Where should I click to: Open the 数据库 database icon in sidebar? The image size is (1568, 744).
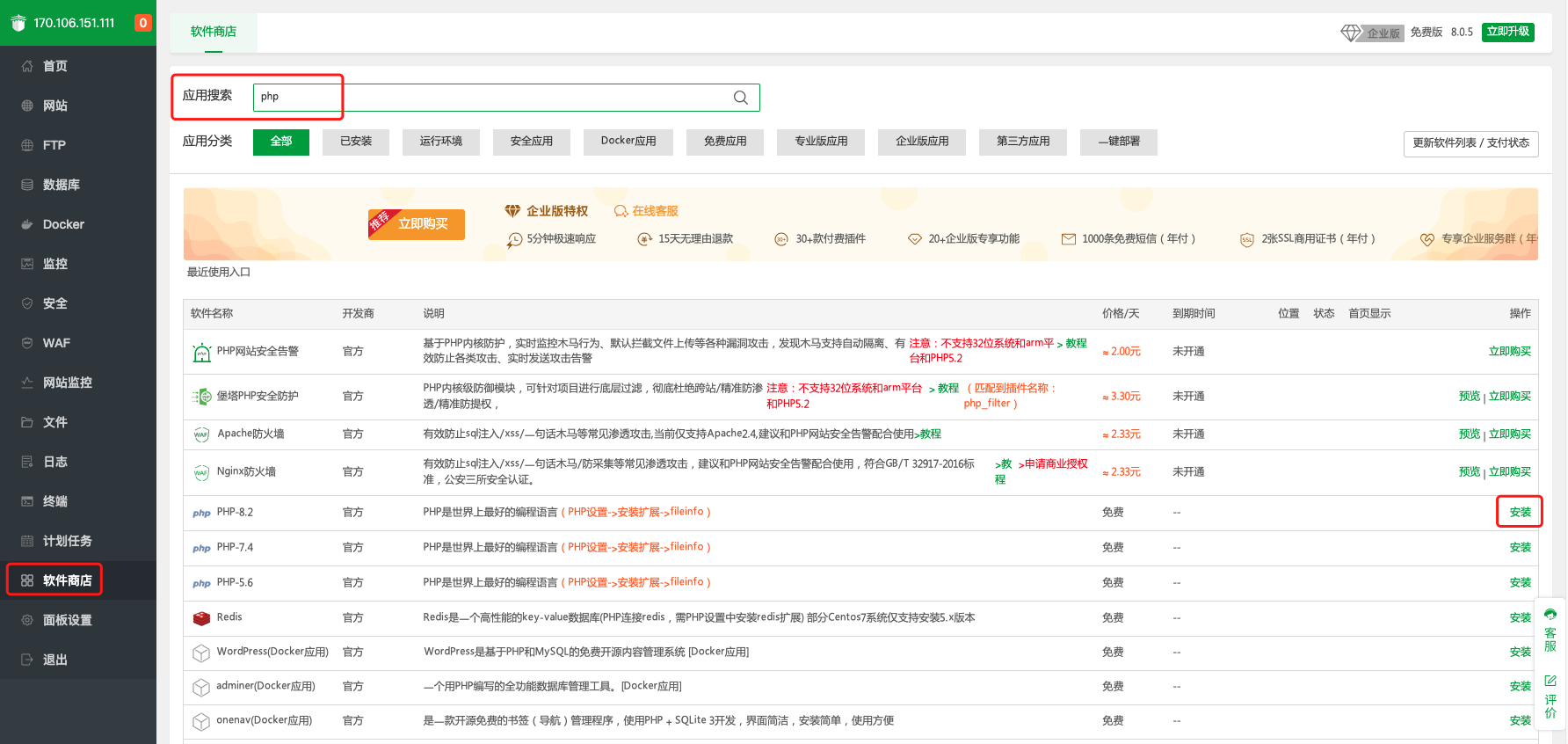(x=27, y=185)
